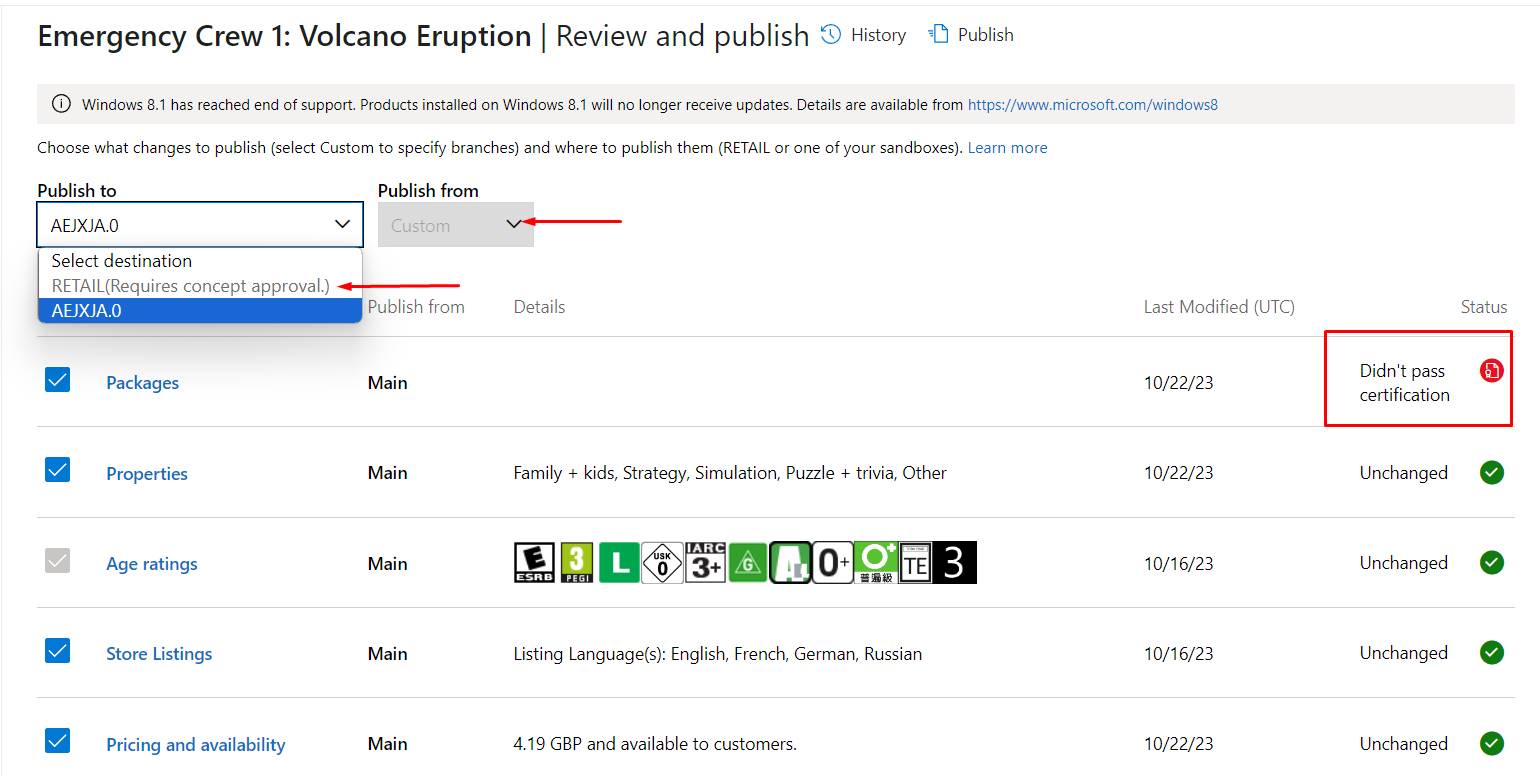Viewport: 1540px width, 776px height.
Task: Click the IARC 3+ rating icon
Action: (x=706, y=563)
